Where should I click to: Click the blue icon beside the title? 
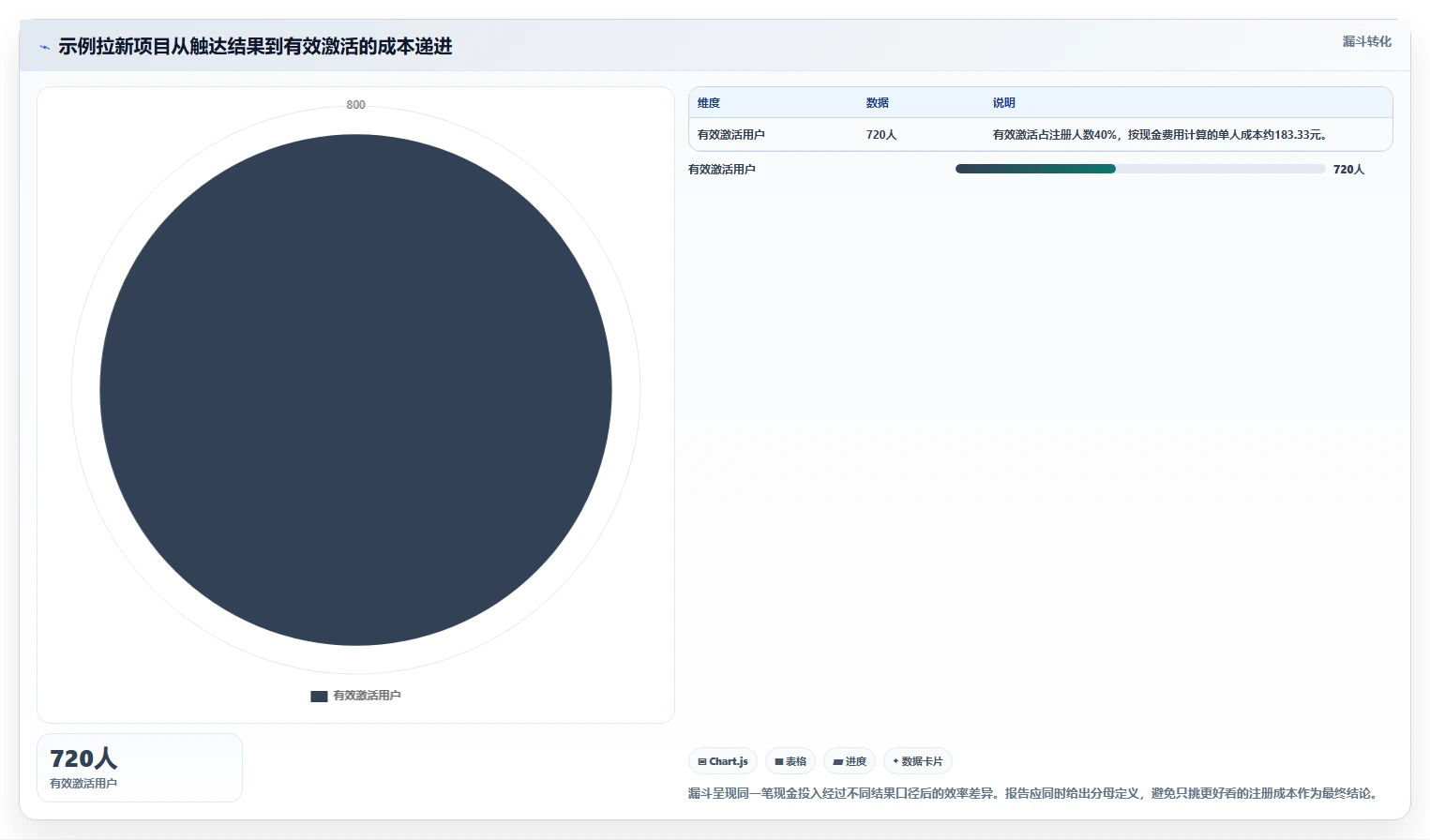point(44,47)
